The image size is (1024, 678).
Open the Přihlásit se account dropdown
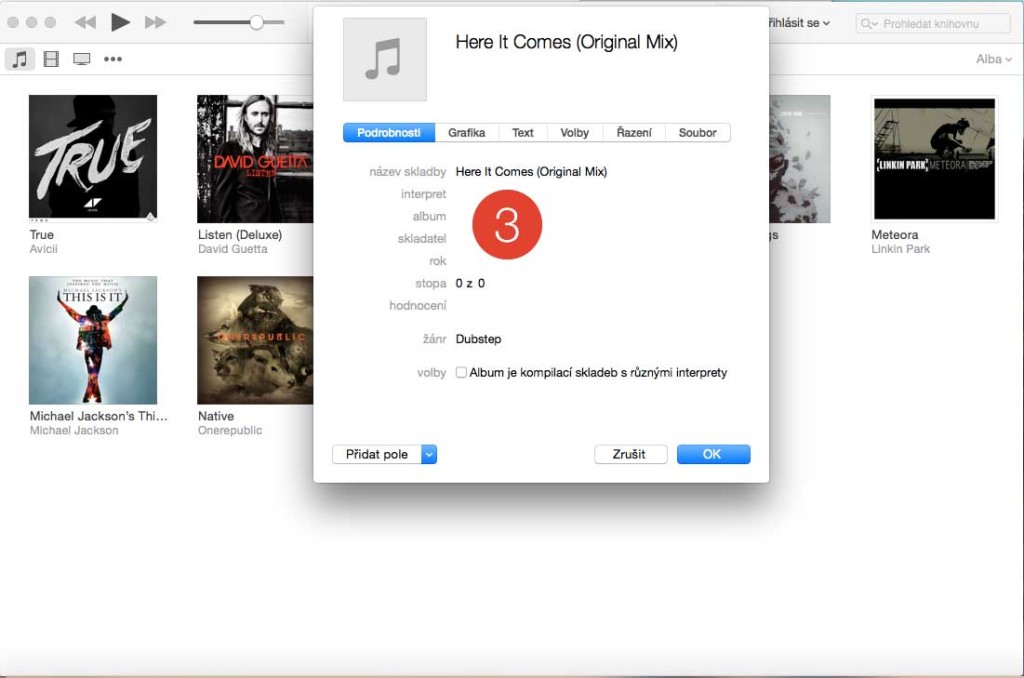pos(799,23)
